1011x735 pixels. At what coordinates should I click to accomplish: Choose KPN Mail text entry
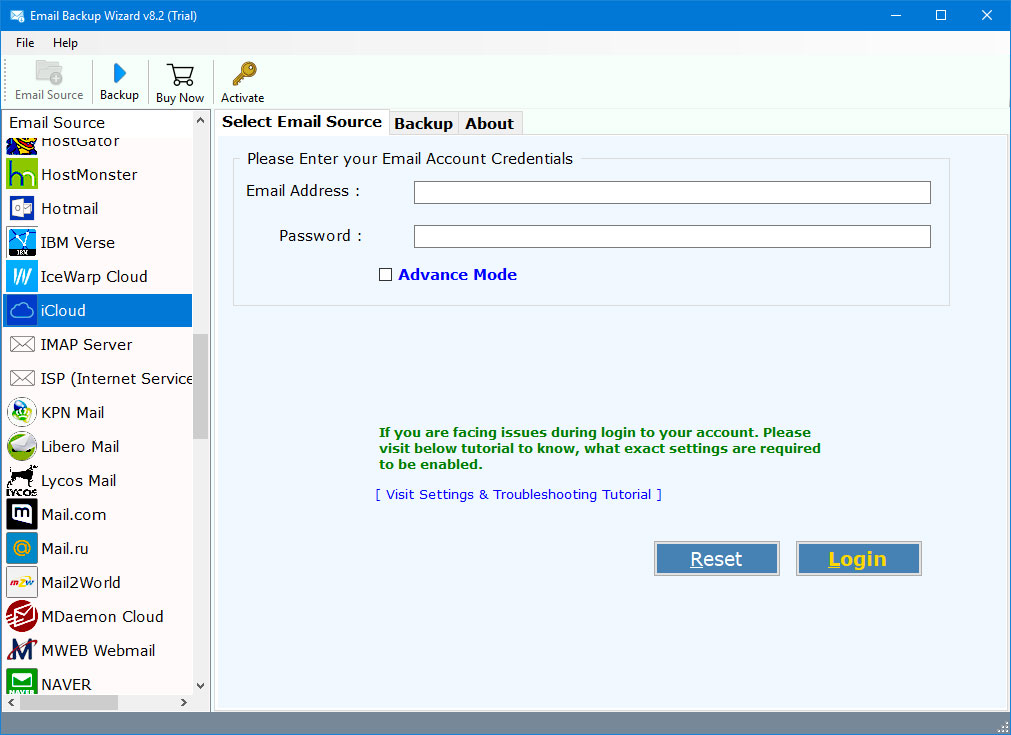click(73, 413)
